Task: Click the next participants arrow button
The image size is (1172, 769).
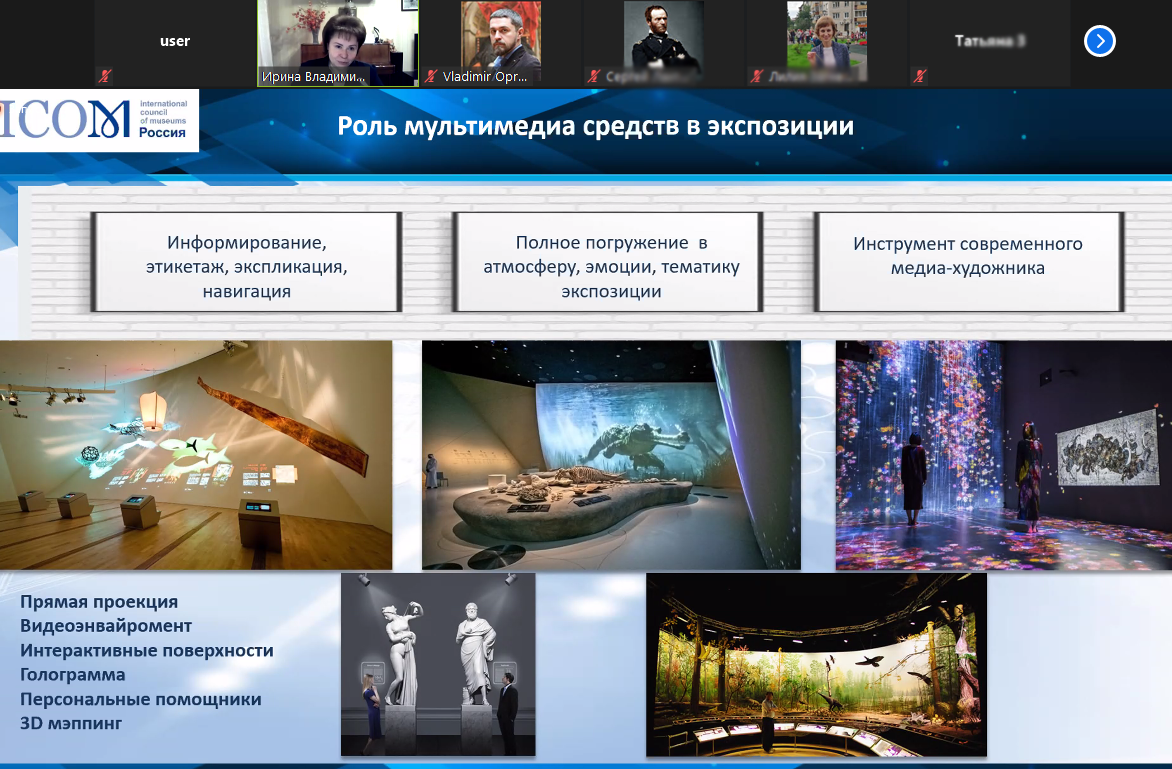Action: coord(1099,41)
